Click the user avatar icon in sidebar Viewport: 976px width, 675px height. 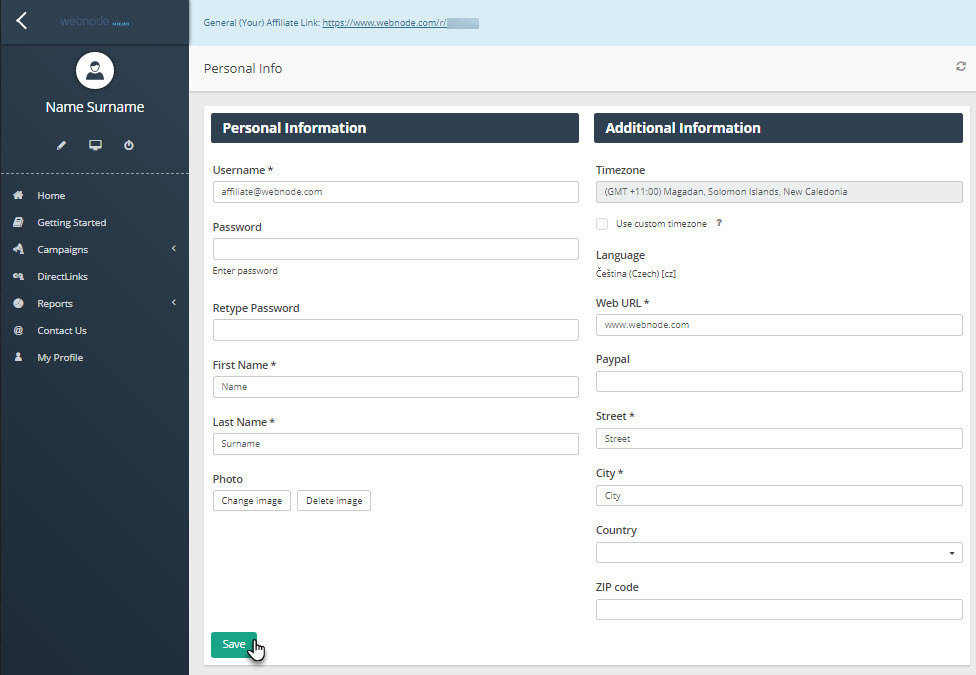[95, 71]
